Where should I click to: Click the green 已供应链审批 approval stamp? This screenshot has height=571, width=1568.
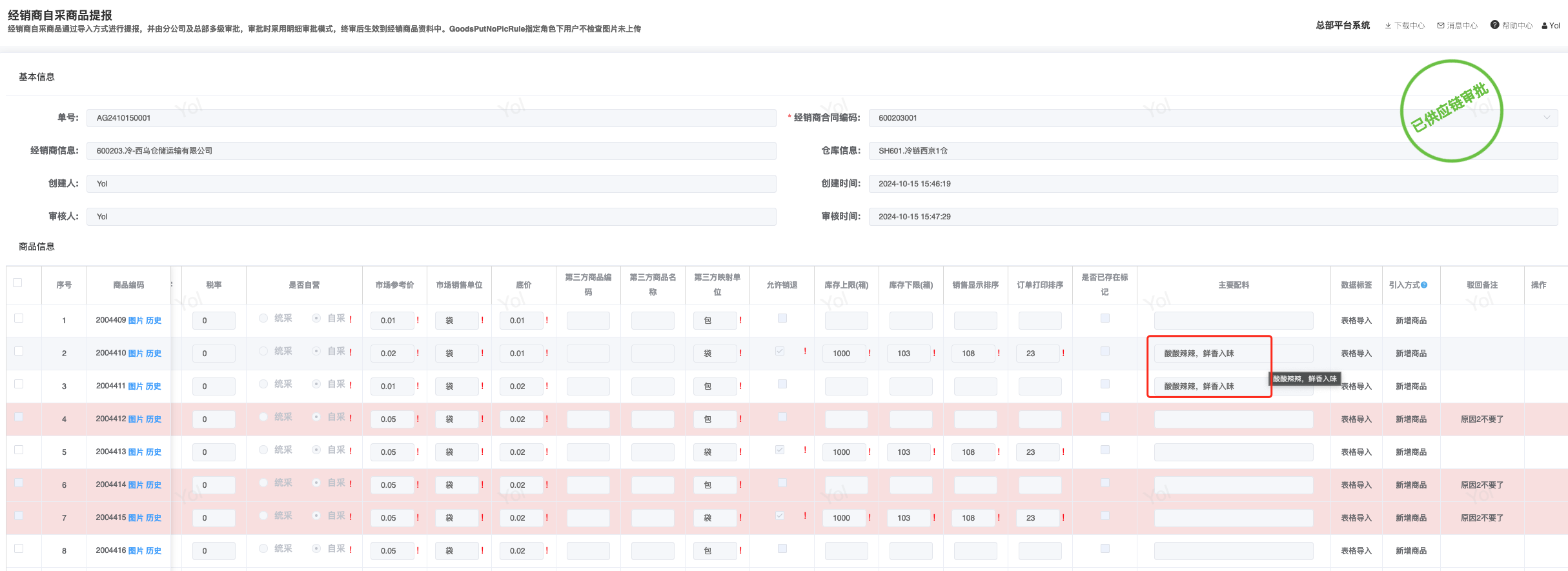[1451, 111]
